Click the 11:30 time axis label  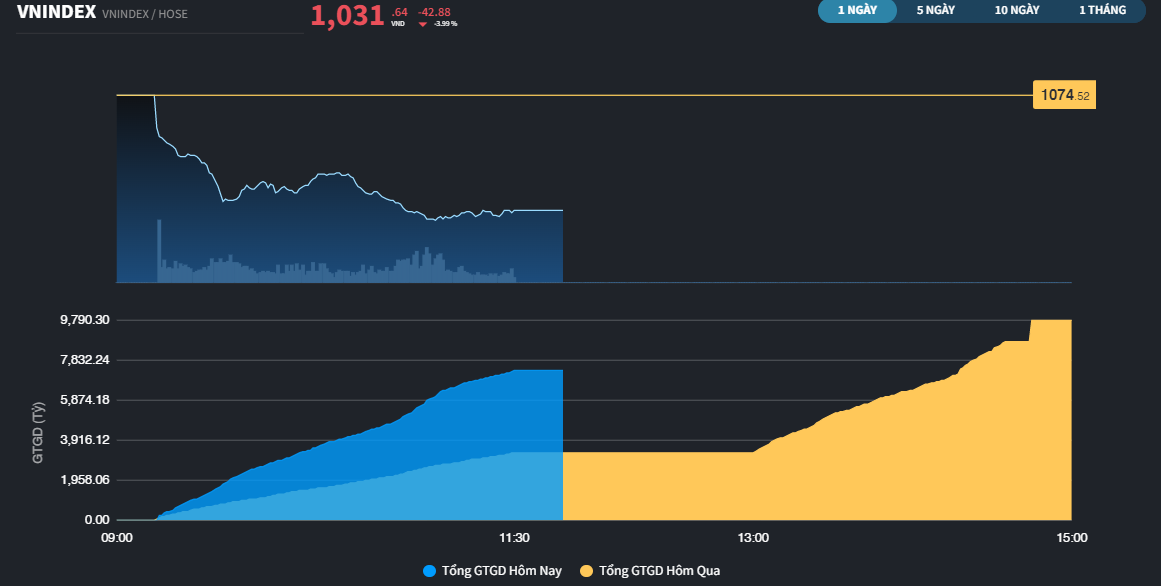tap(514, 538)
